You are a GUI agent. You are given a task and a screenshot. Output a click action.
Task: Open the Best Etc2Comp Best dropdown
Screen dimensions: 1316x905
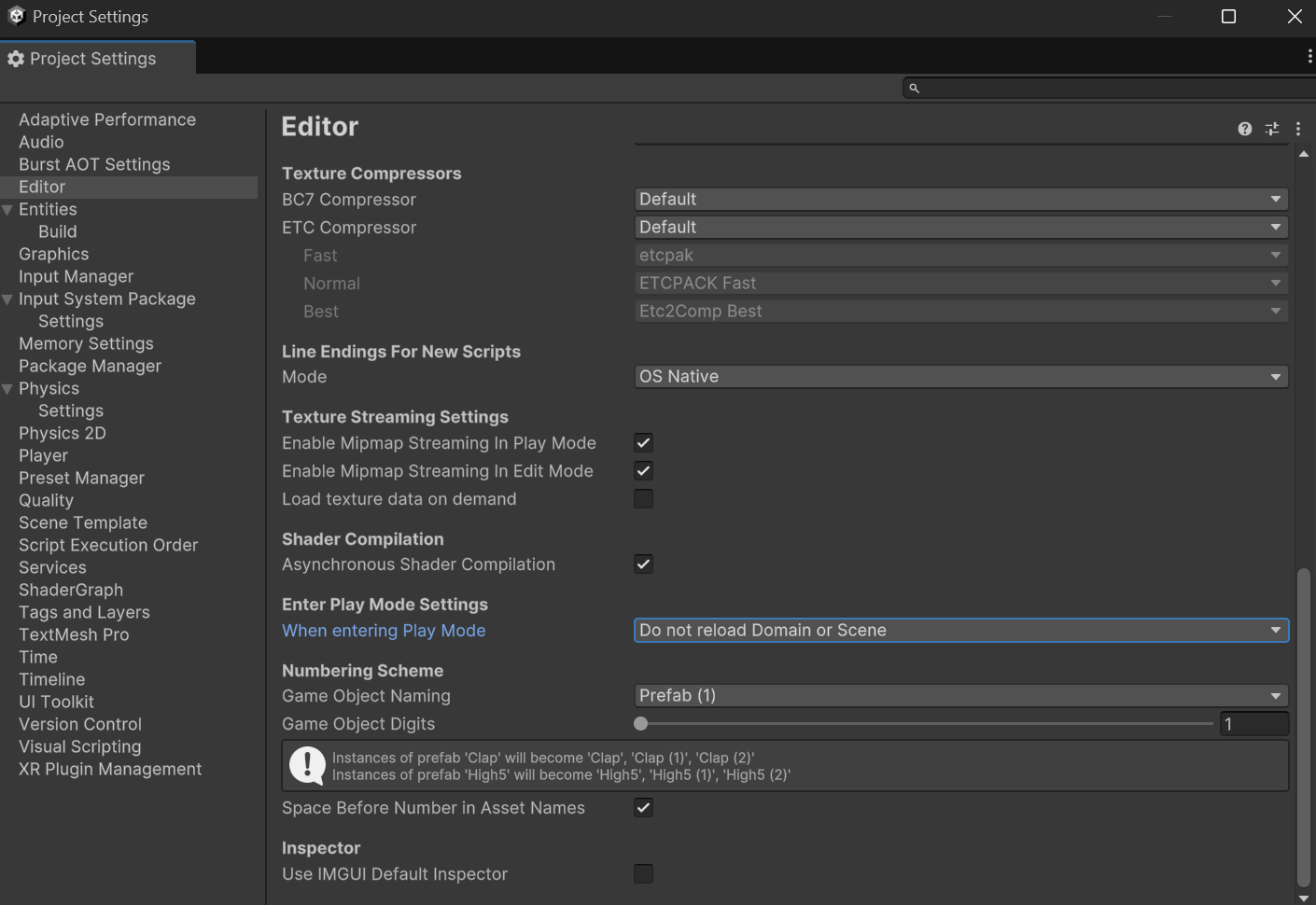click(961, 312)
